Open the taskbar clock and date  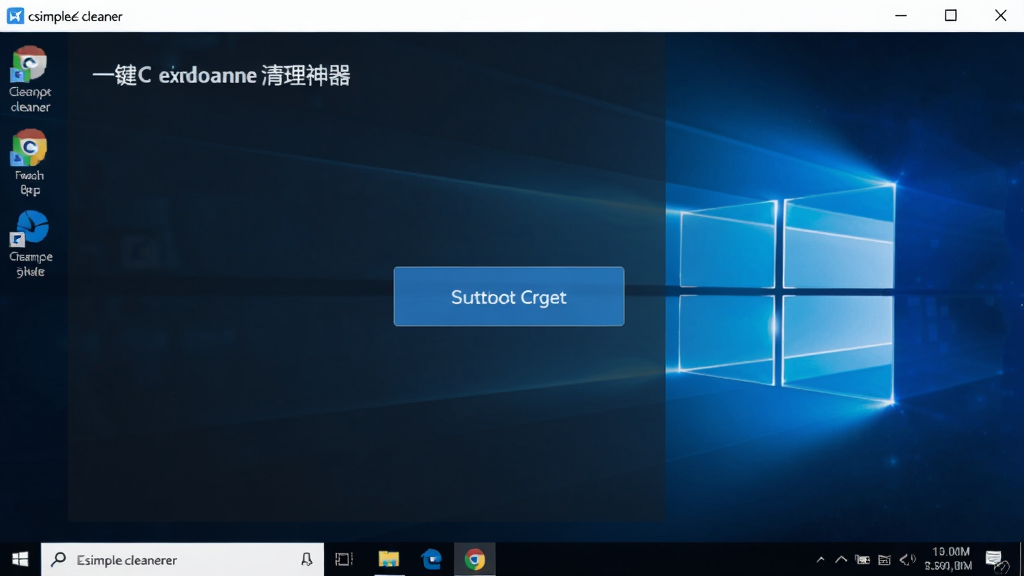click(x=948, y=559)
